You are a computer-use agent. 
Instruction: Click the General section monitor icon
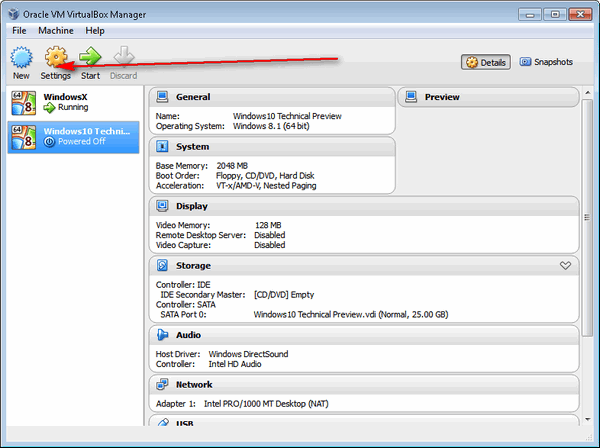pos(162,97)
